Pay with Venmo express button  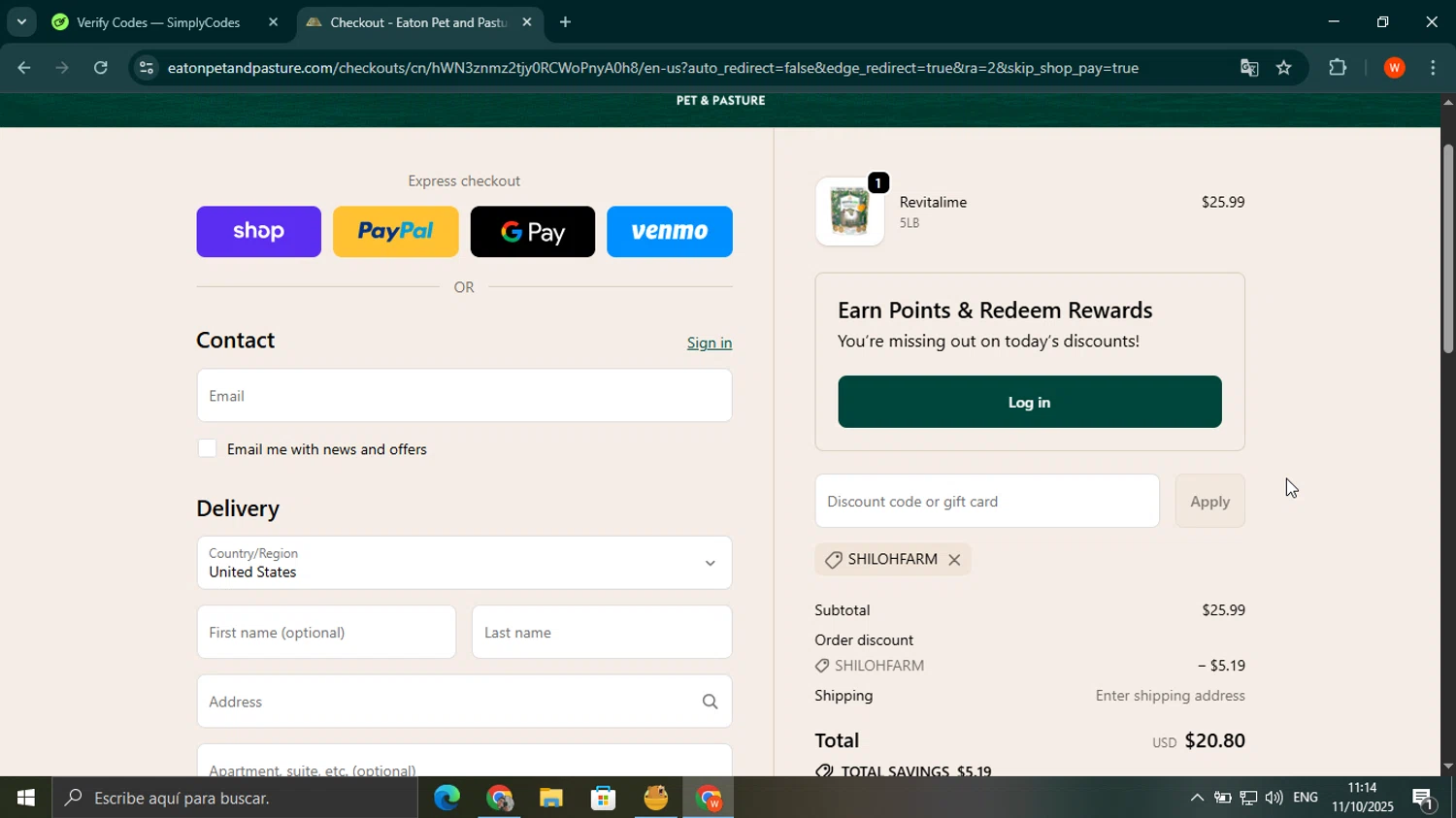[x=669, y=231]
